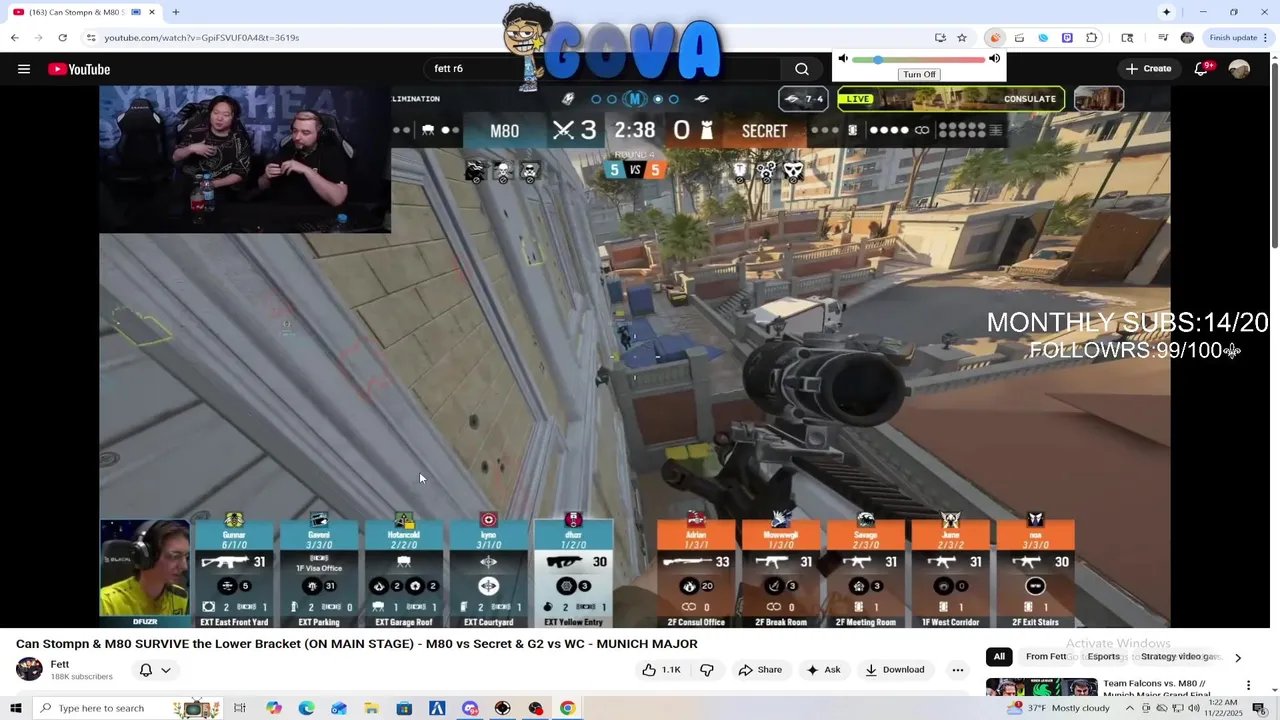
Task: Open the YouTube account avatar menu
Action: tap(1239, 69)
